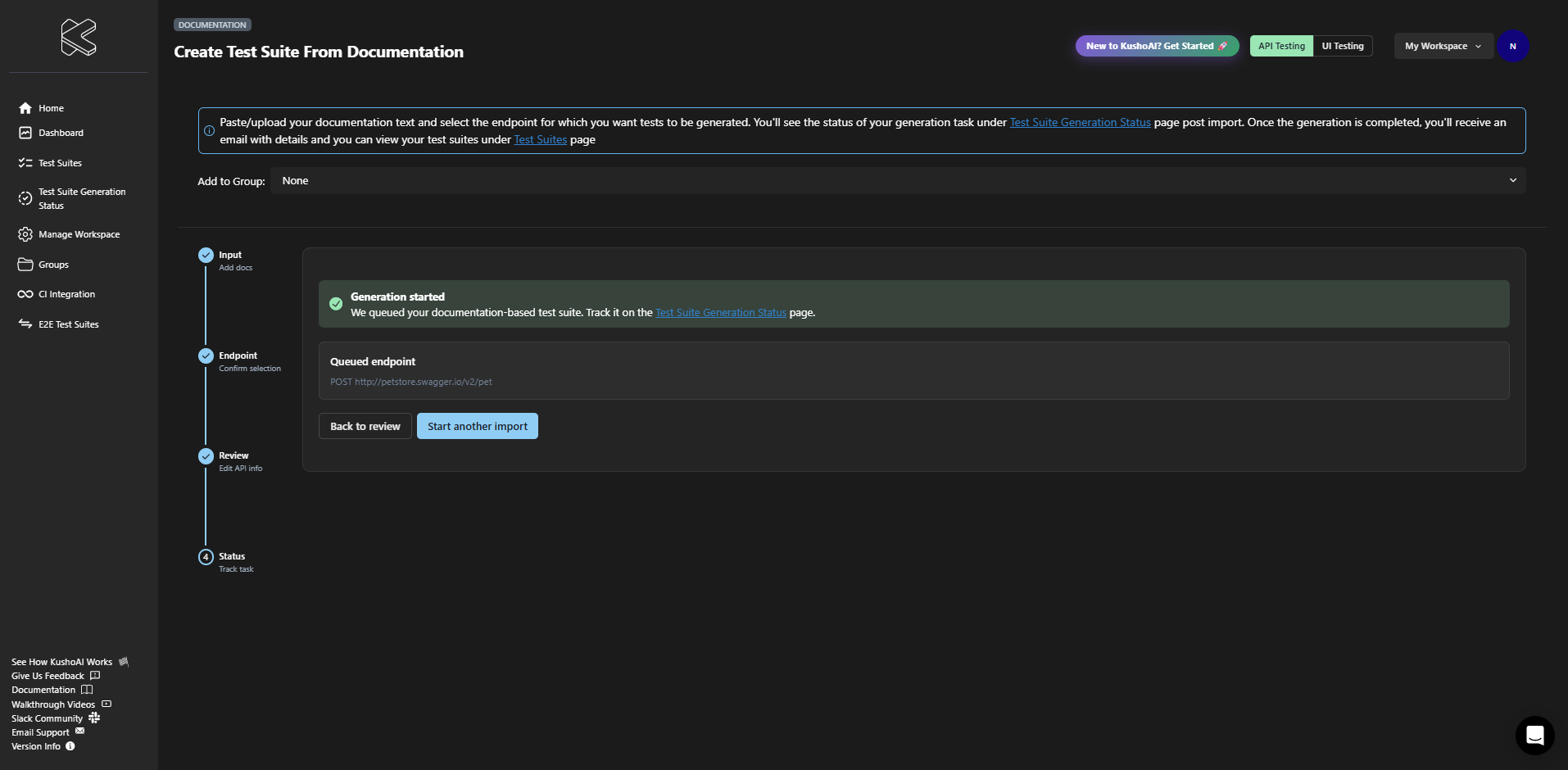
Task: Open Test Suites link in banner
Action: (x=540, y=139)
